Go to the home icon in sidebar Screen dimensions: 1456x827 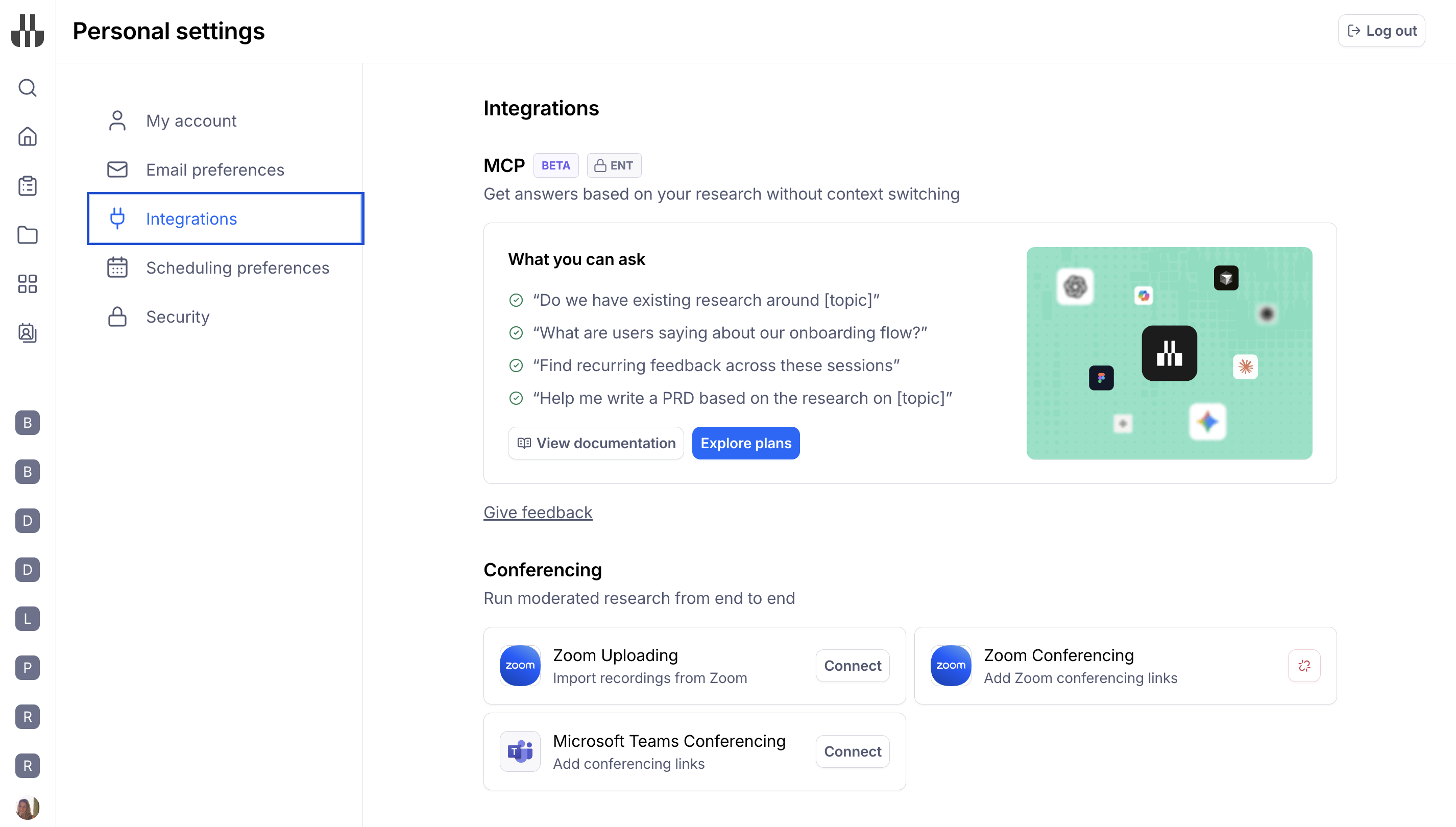point(27,136)
